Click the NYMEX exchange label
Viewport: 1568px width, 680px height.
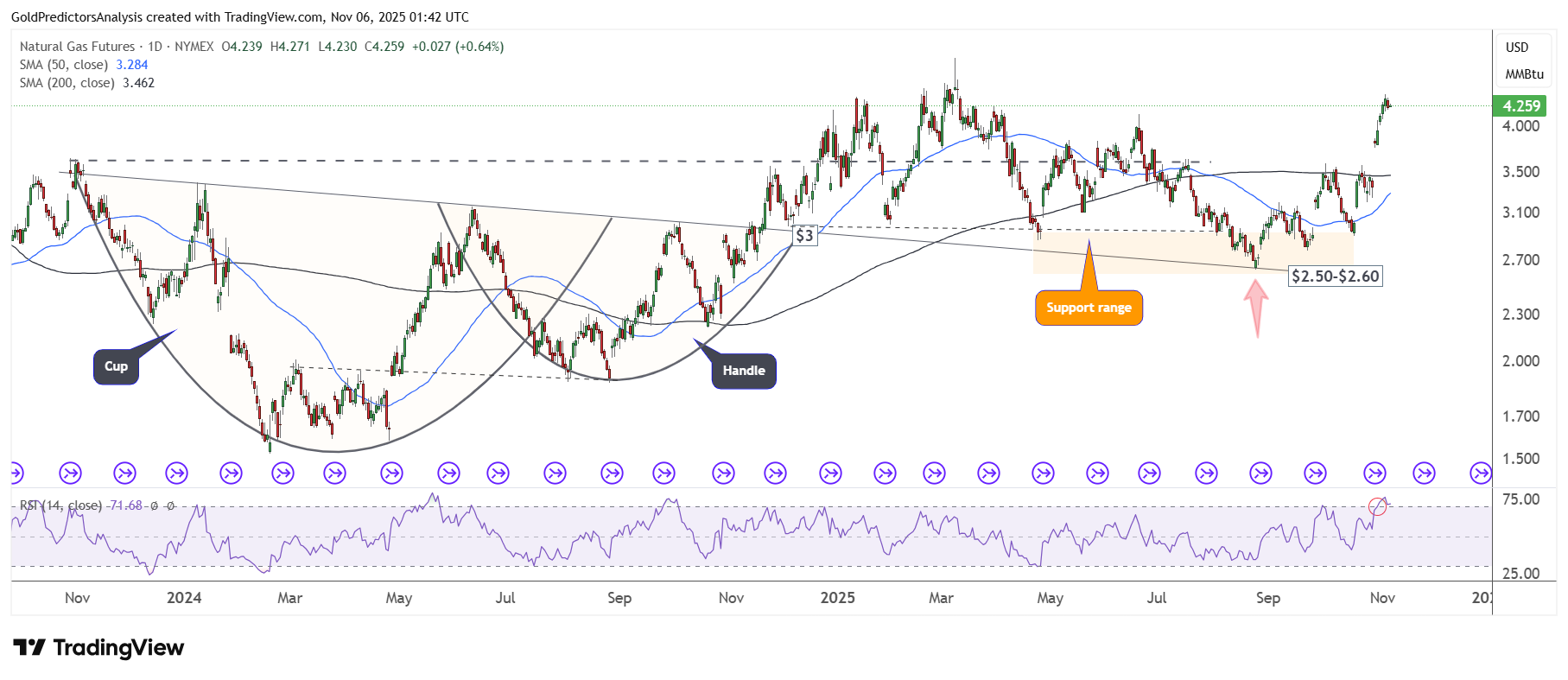pyautogui.click(x=194, y=47)
